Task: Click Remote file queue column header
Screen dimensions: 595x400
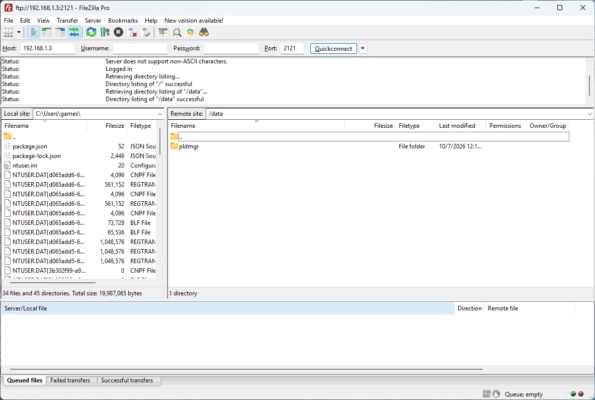Action: click(530, 309)
